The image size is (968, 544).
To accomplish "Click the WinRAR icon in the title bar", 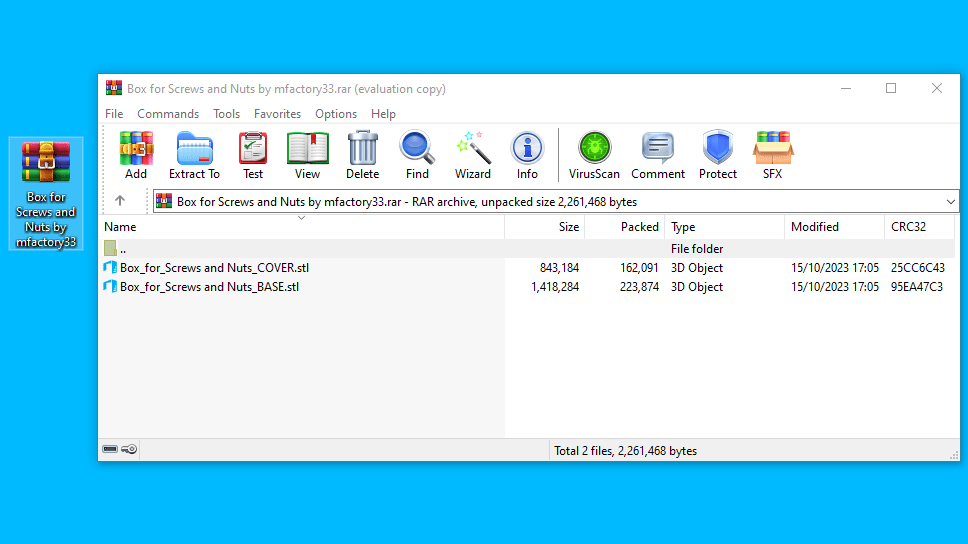I will [114, 88].
